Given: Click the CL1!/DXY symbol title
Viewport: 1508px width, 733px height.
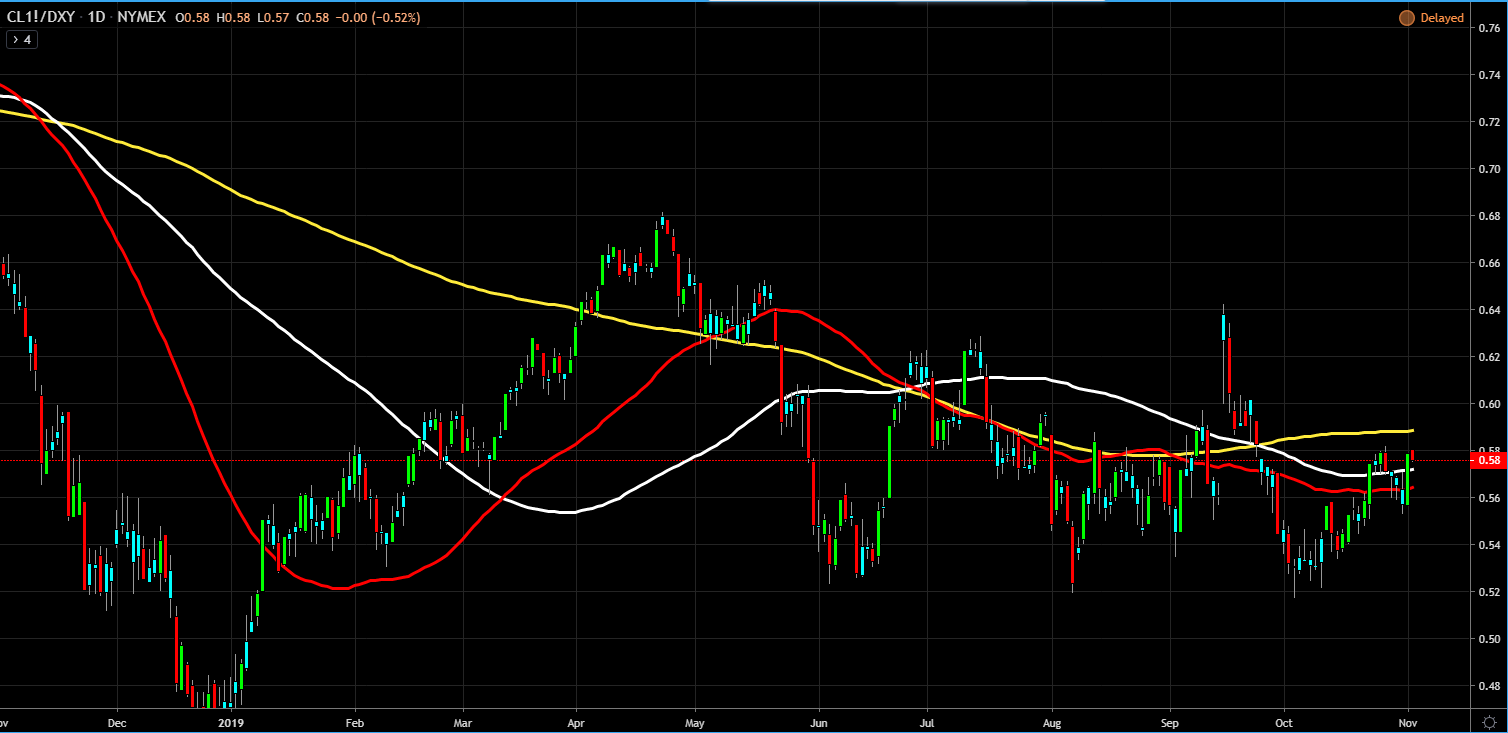Looking at the screenshot, I should coord(41,18).
